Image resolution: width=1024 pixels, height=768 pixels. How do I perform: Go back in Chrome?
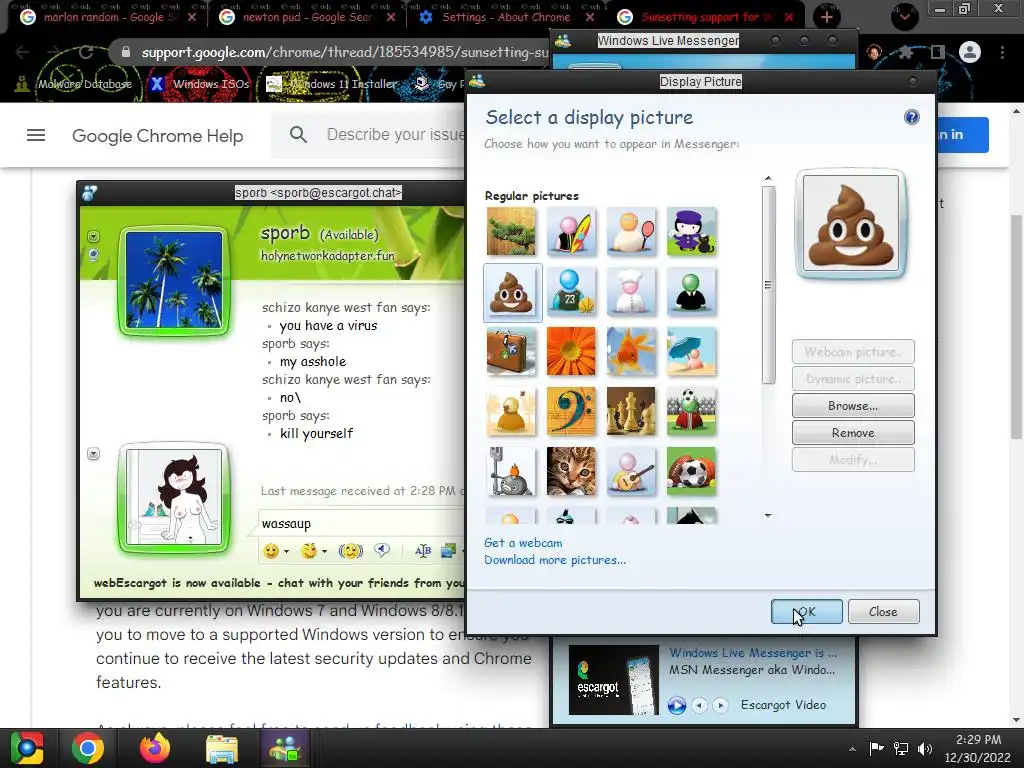pos(23,52)
